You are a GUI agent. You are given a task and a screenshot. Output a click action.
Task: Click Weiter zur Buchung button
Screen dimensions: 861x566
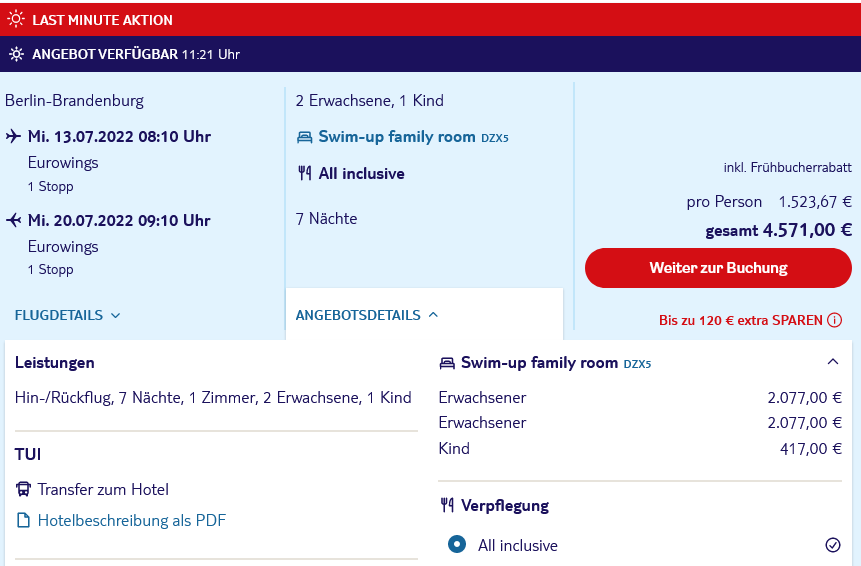click(x=718, y=268)
